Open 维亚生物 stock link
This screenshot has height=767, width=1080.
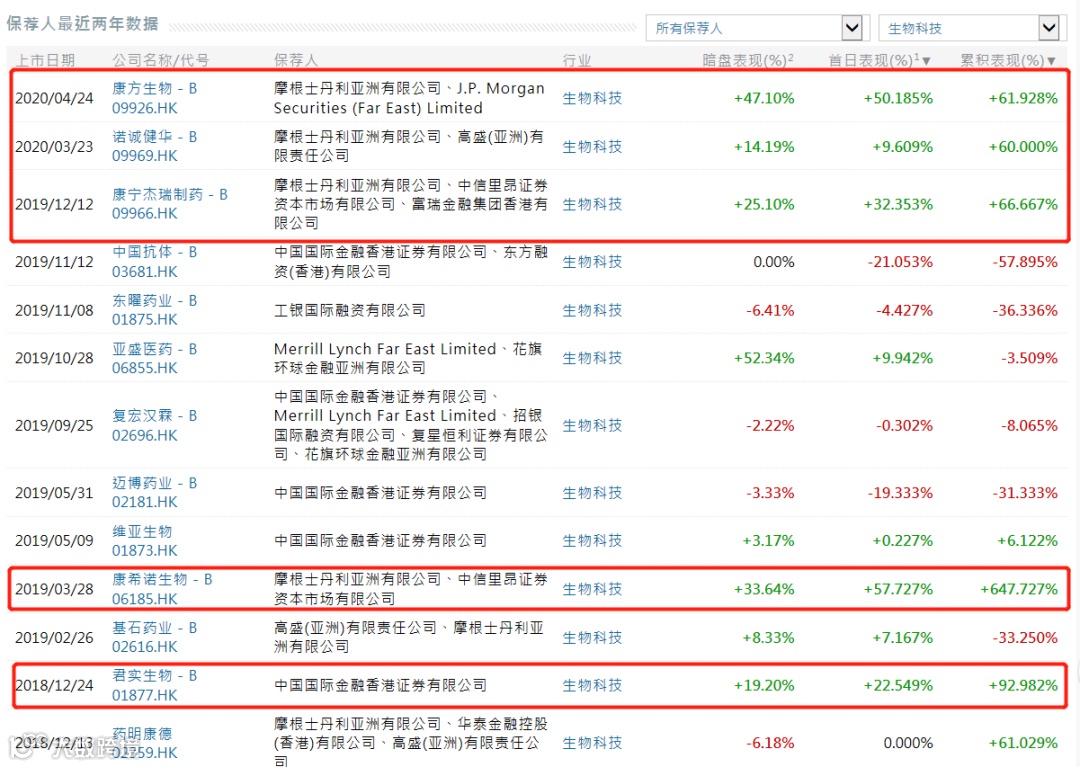click(x=143, y=531)
